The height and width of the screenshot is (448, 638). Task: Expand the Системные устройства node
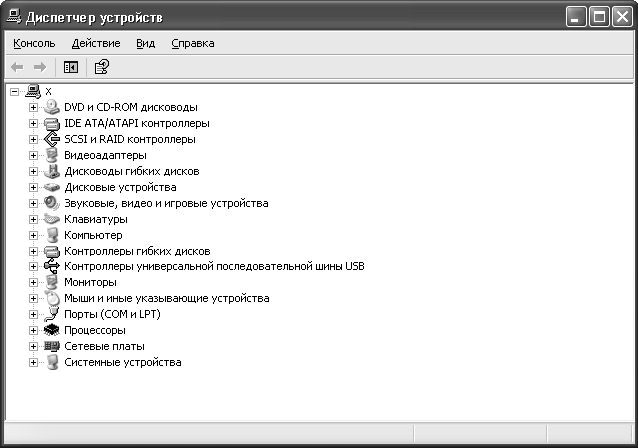pos(33,362)
